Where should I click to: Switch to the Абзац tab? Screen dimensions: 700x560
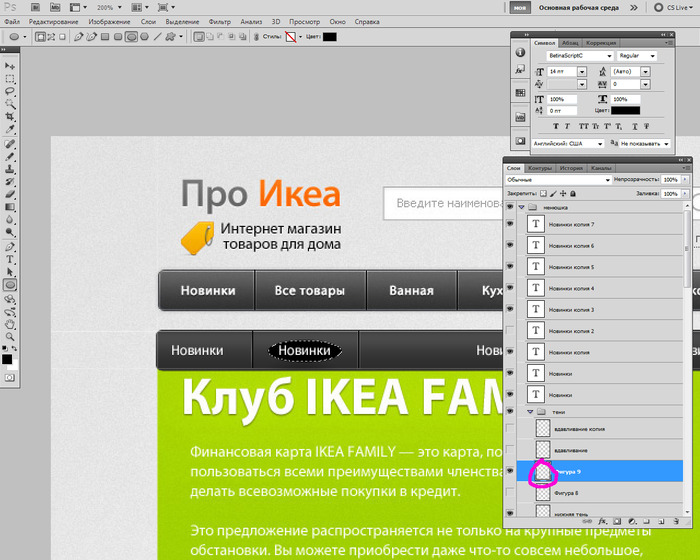[x=570, y=43]
